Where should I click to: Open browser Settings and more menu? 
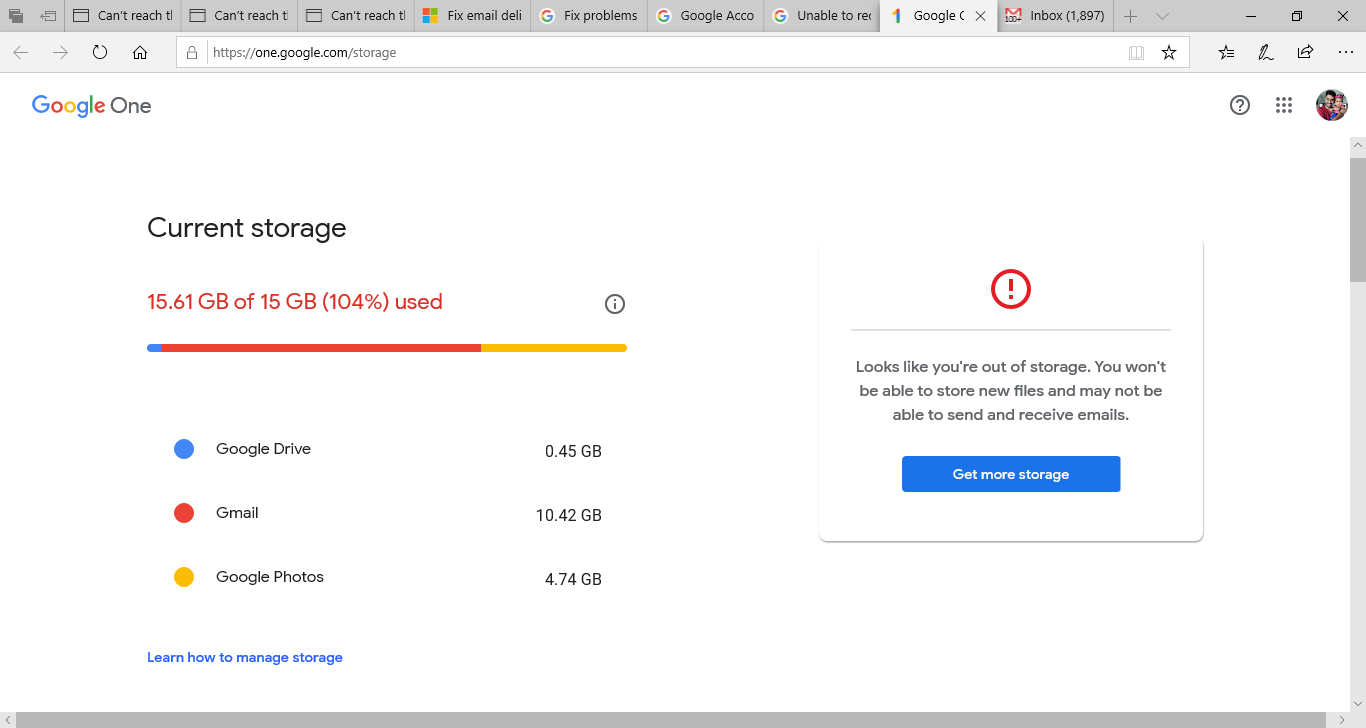point(1345,53)
